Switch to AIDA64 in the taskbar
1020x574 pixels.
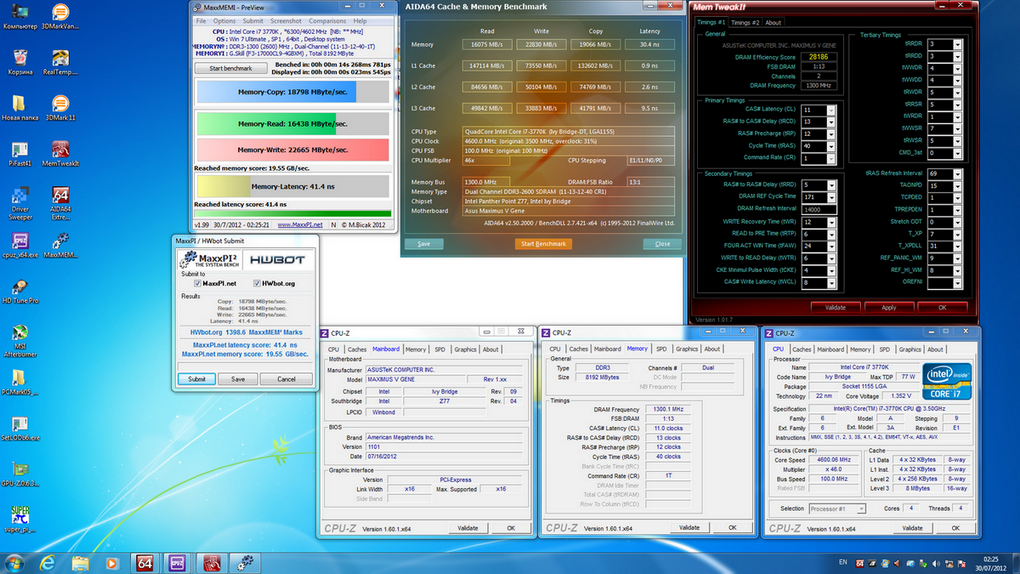point(144,563)
